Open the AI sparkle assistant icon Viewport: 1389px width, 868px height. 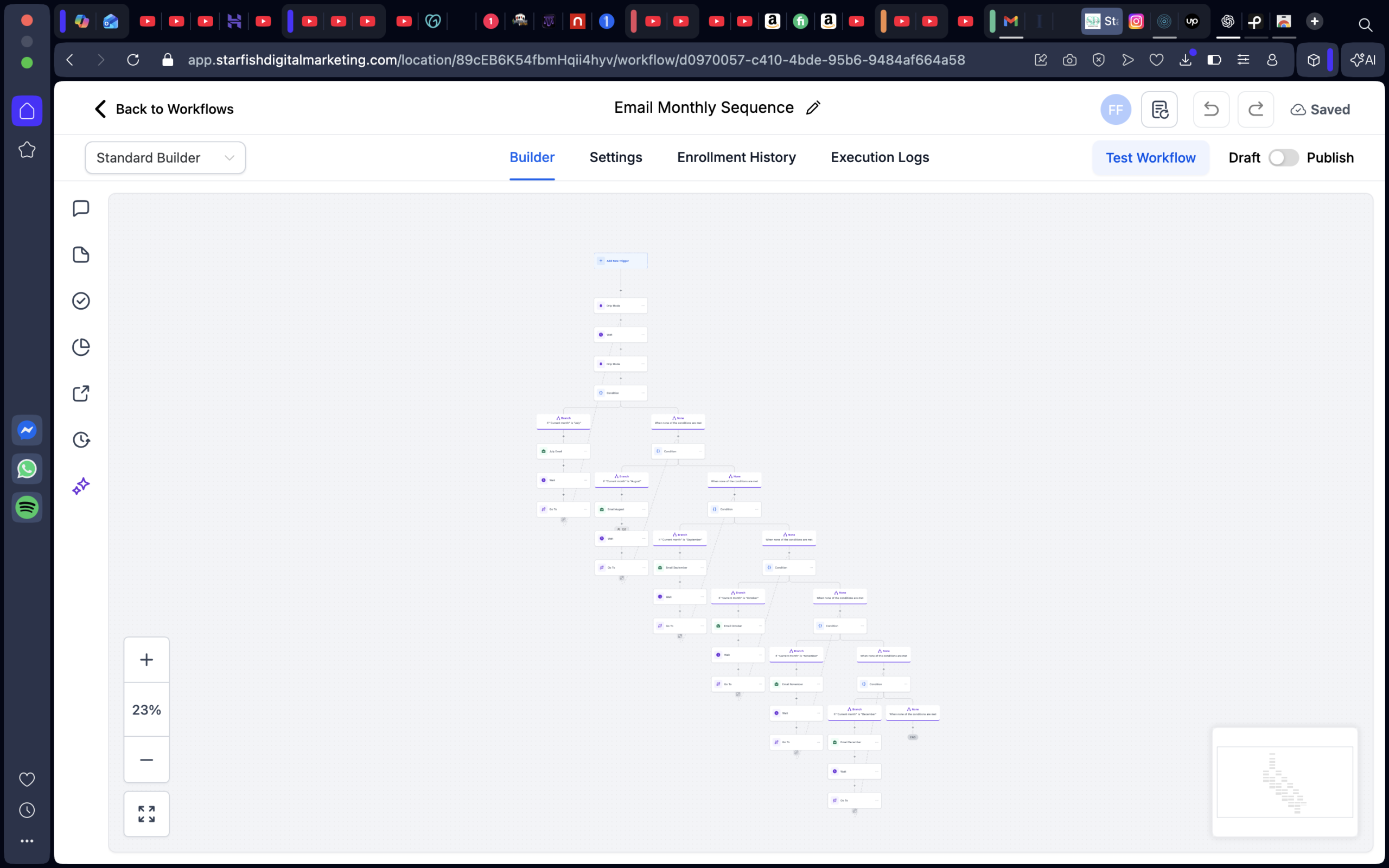click(x=81, y=486)
